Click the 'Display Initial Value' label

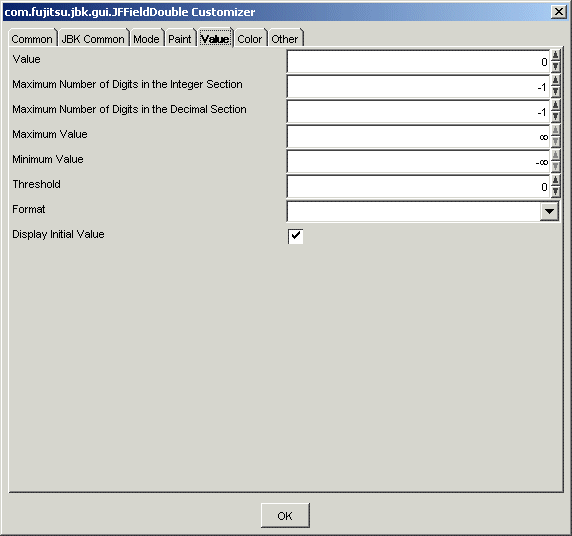pos(58,234)
